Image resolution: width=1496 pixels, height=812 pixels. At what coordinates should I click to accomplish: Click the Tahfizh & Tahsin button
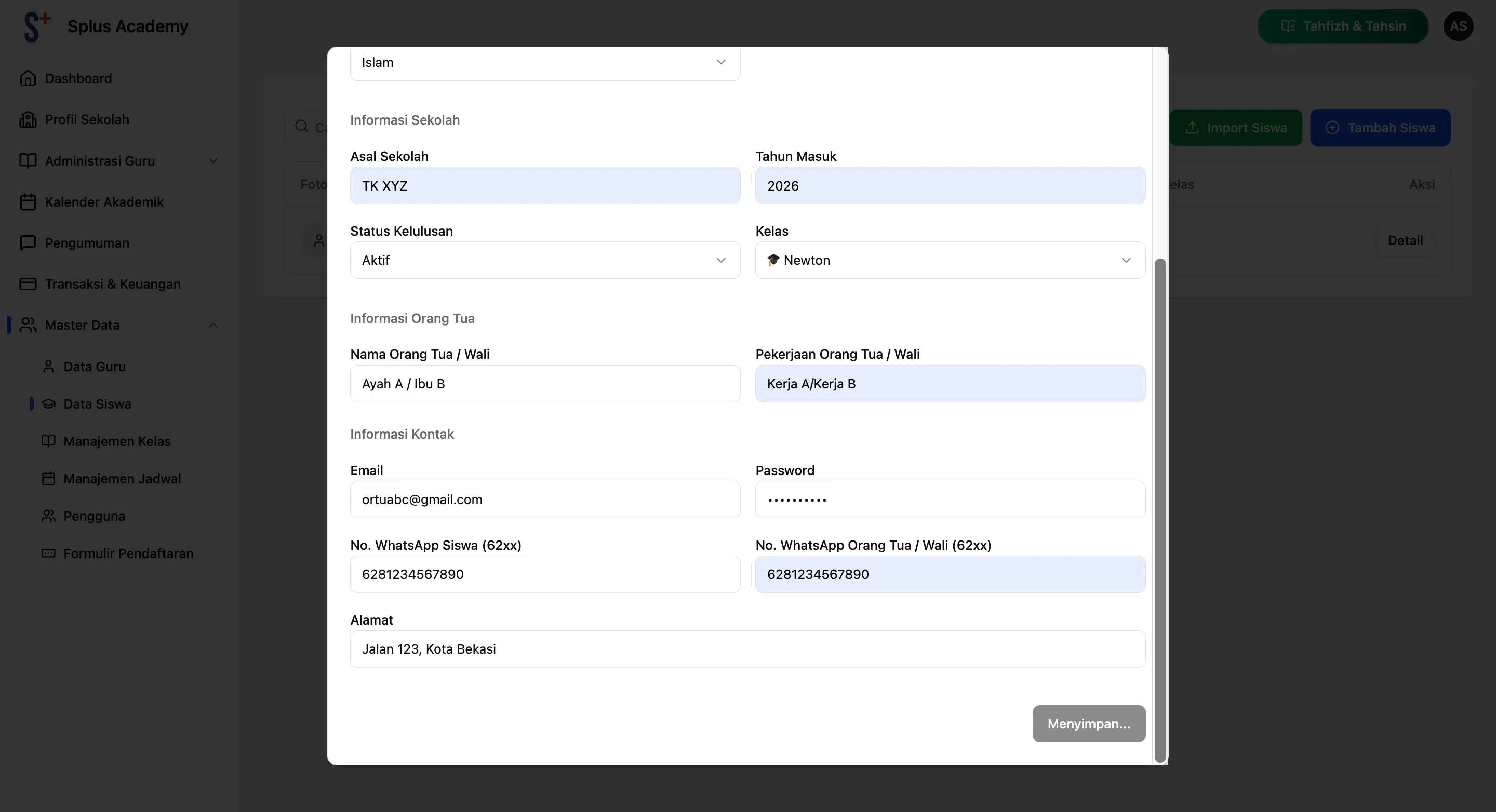click(1342, 25)
